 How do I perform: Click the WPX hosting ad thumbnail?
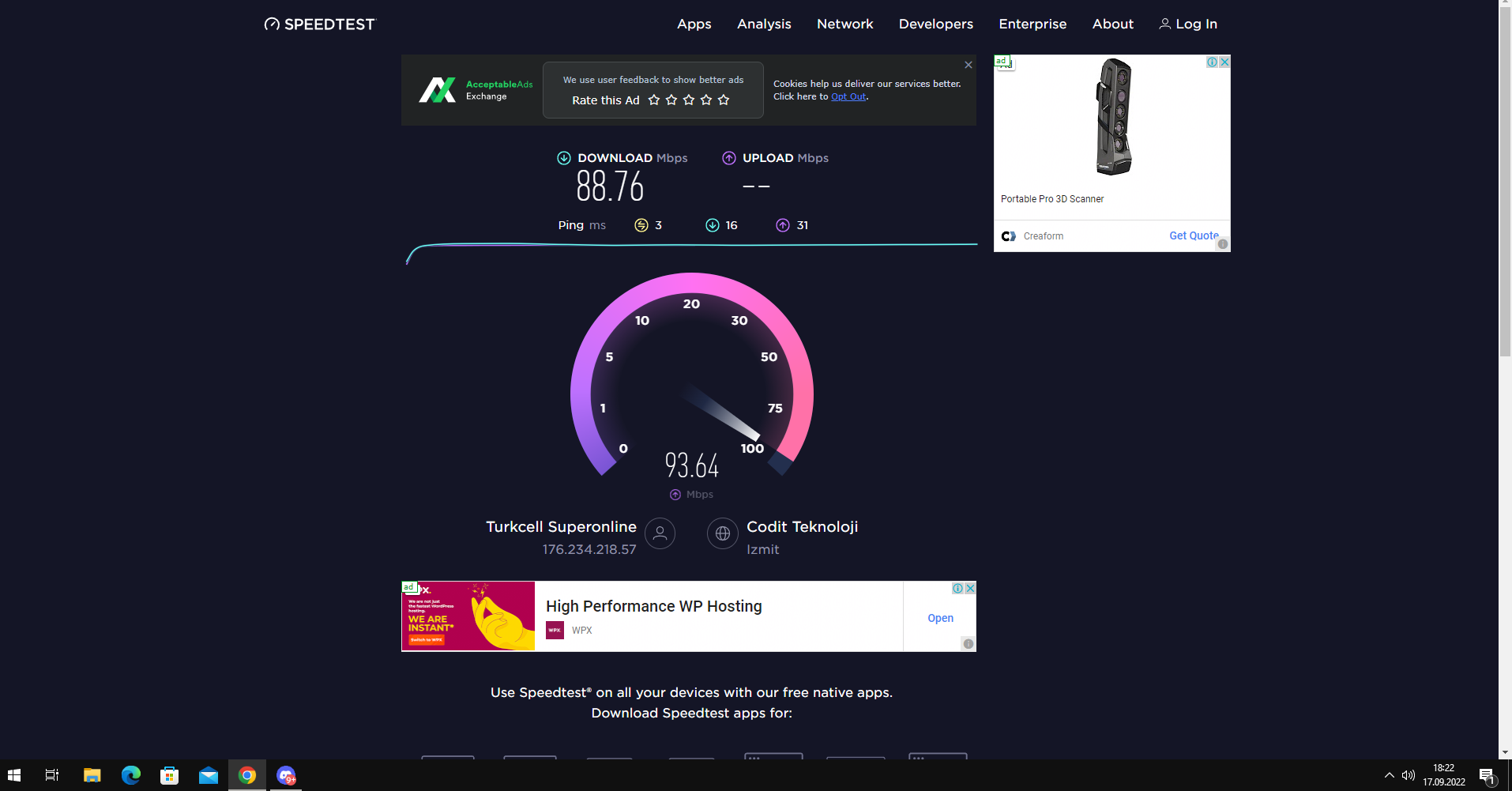coord(468,616)
